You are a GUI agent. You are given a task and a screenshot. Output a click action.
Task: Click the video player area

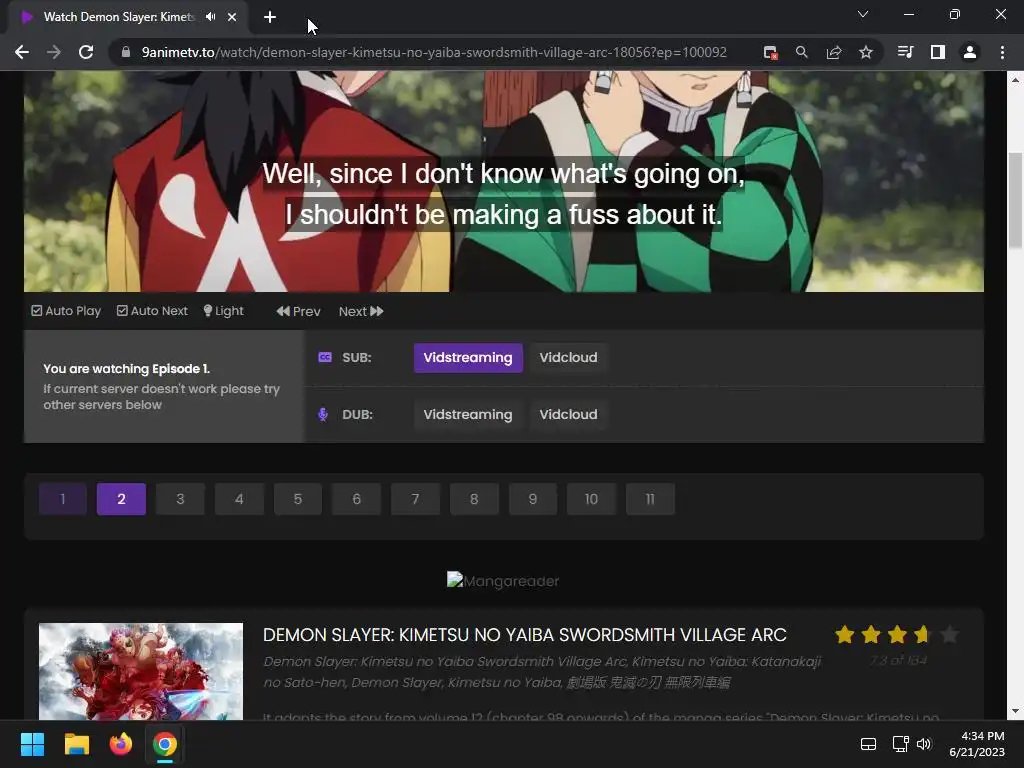point(504,182)
